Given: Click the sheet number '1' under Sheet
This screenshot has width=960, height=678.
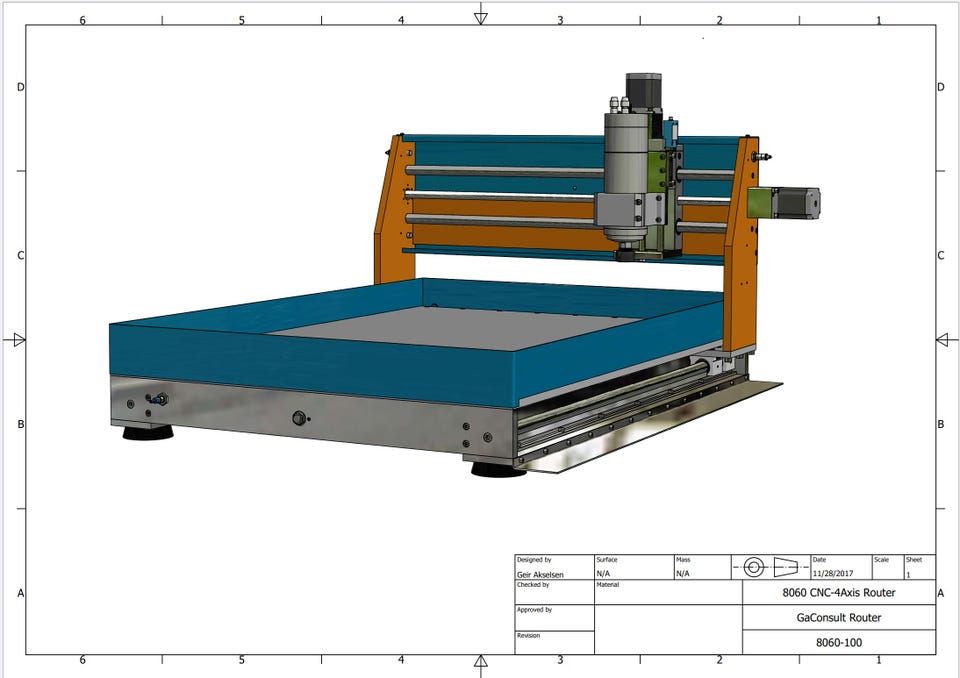Looking at the screenshot, I should pyautogui.click(x=909, y=574).
